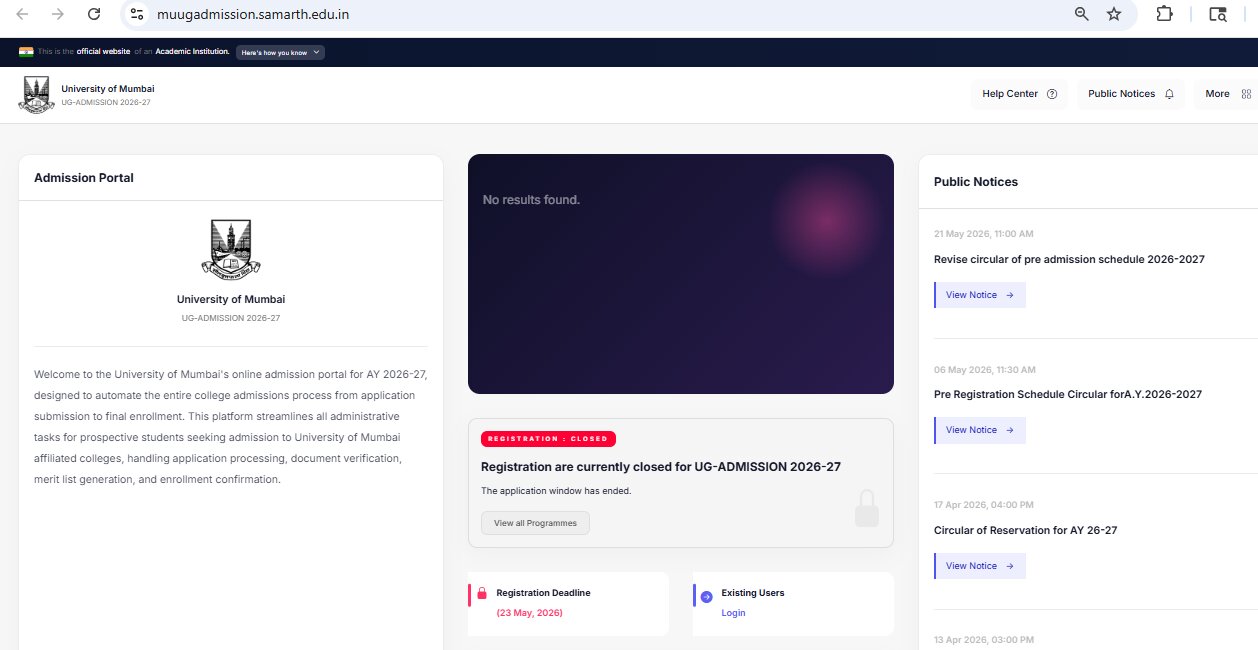Click the university crest in Admission Portal card

(231, 249)
